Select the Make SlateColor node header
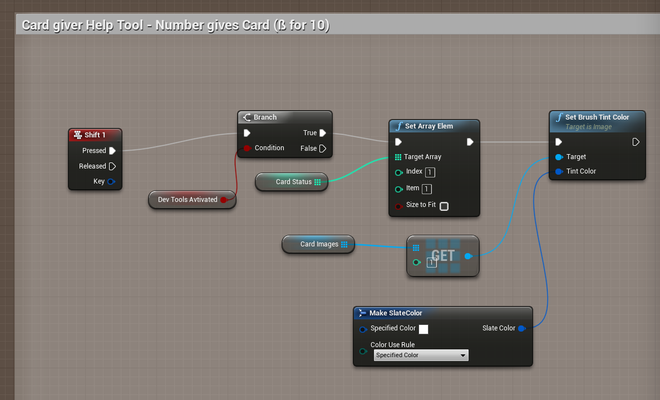This screenshot has width=660, height=400. coord(443,313)
